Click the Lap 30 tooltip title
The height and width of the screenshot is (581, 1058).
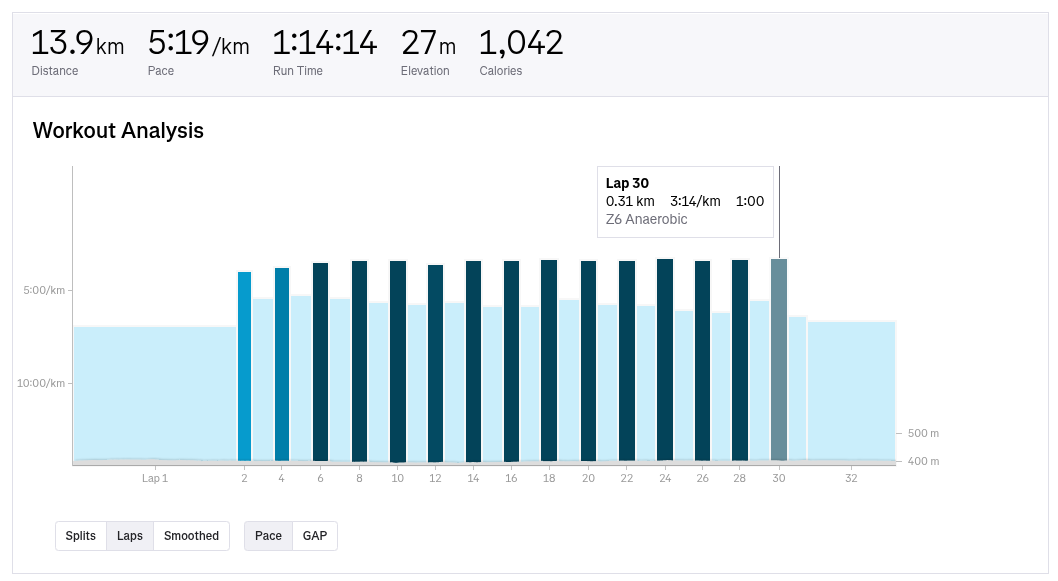(628, 183)
